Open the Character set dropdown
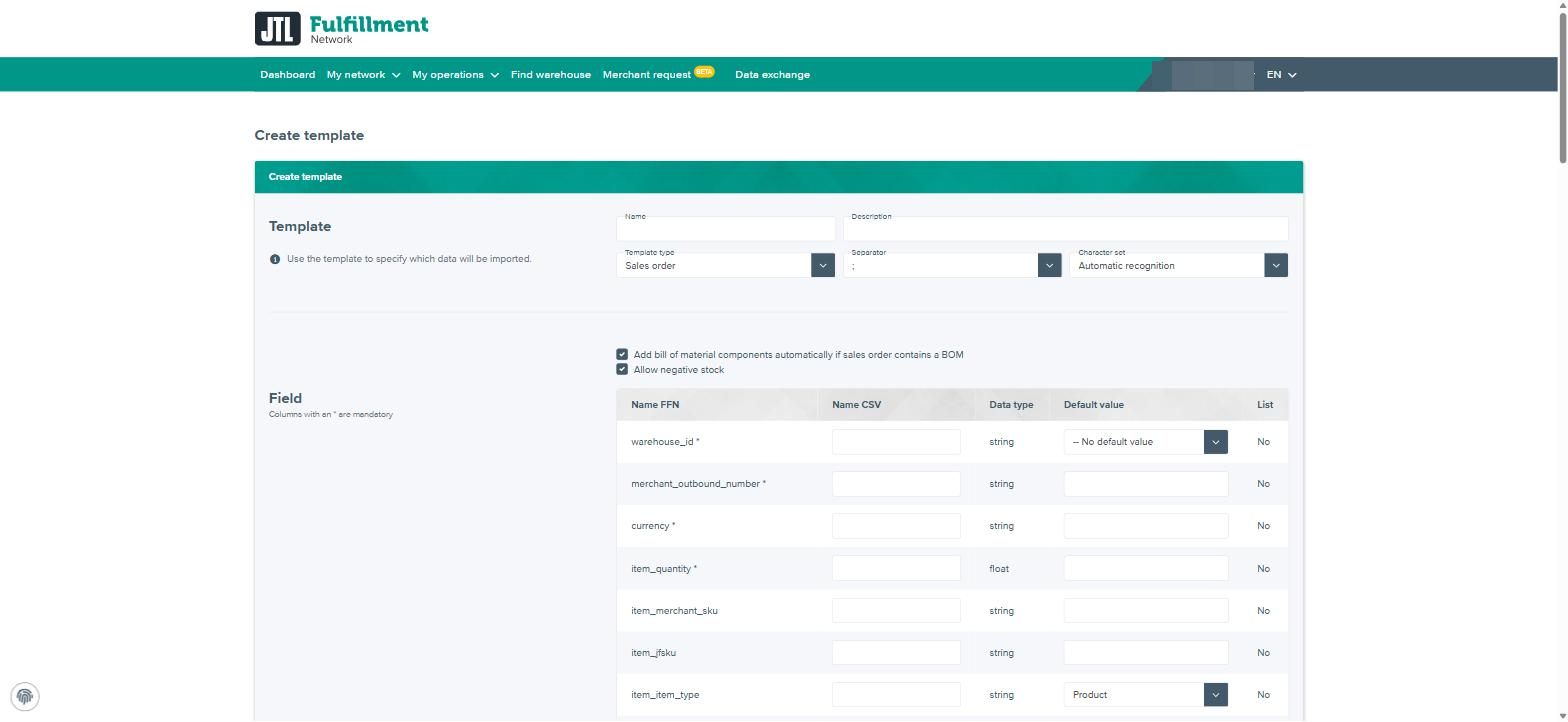The height and width of the screenshot is (722, 1568). [x=1179, y=265]
